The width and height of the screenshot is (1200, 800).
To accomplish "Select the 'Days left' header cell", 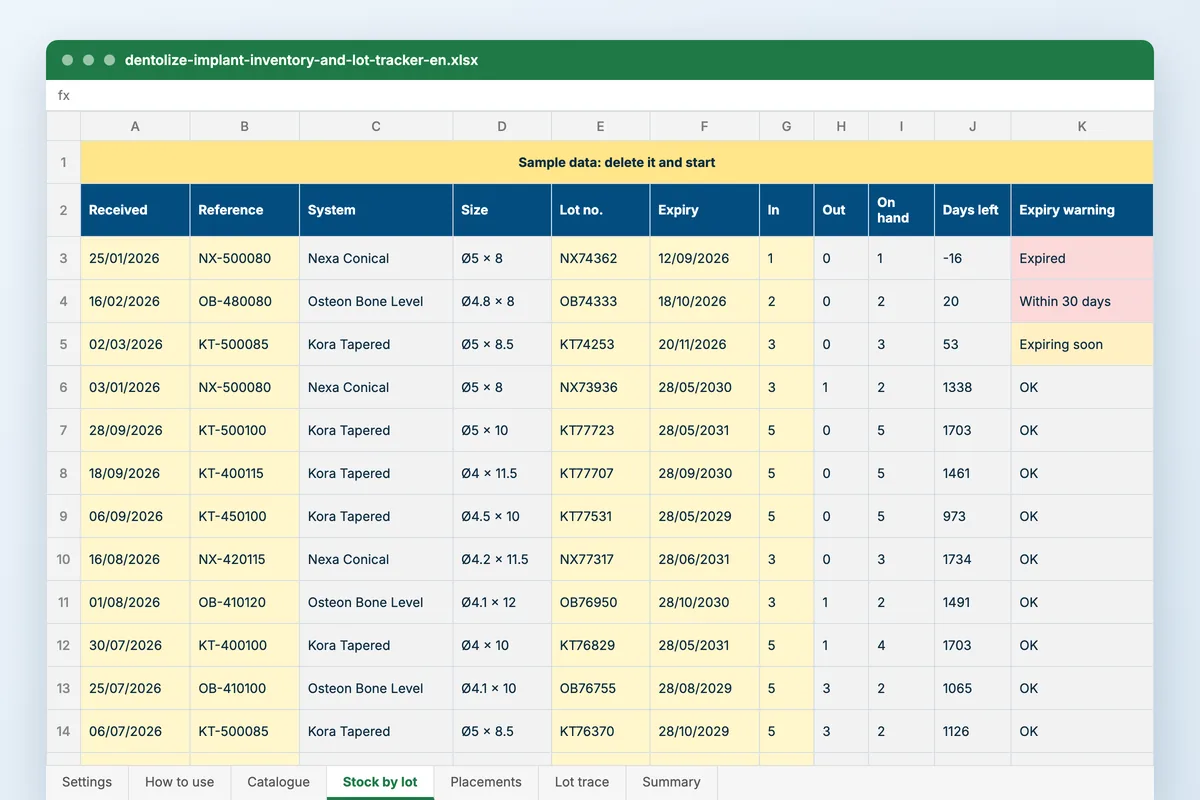I will [x=973, y=210].
